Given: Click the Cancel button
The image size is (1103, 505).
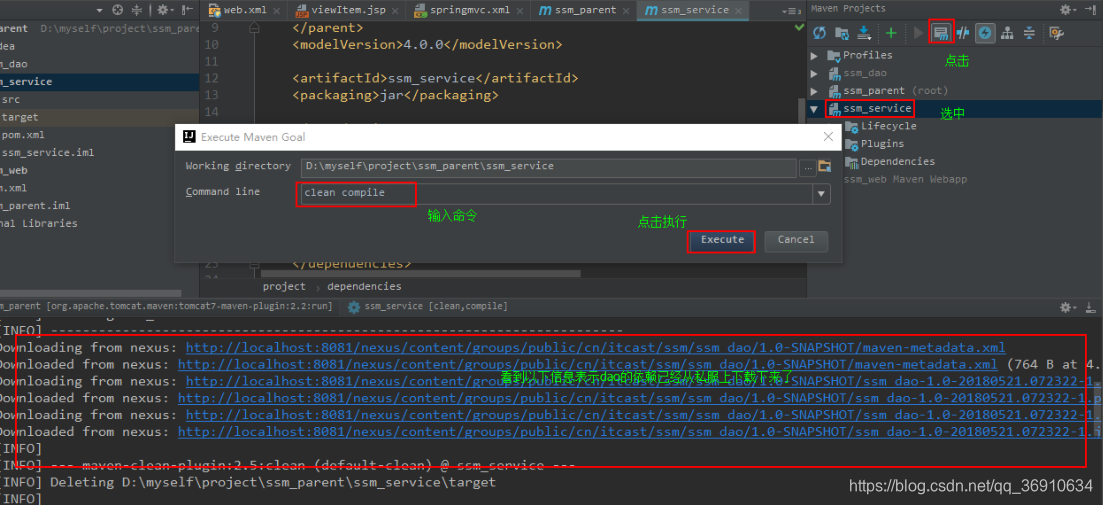Looking at the screenshot, I should [796, 241].
